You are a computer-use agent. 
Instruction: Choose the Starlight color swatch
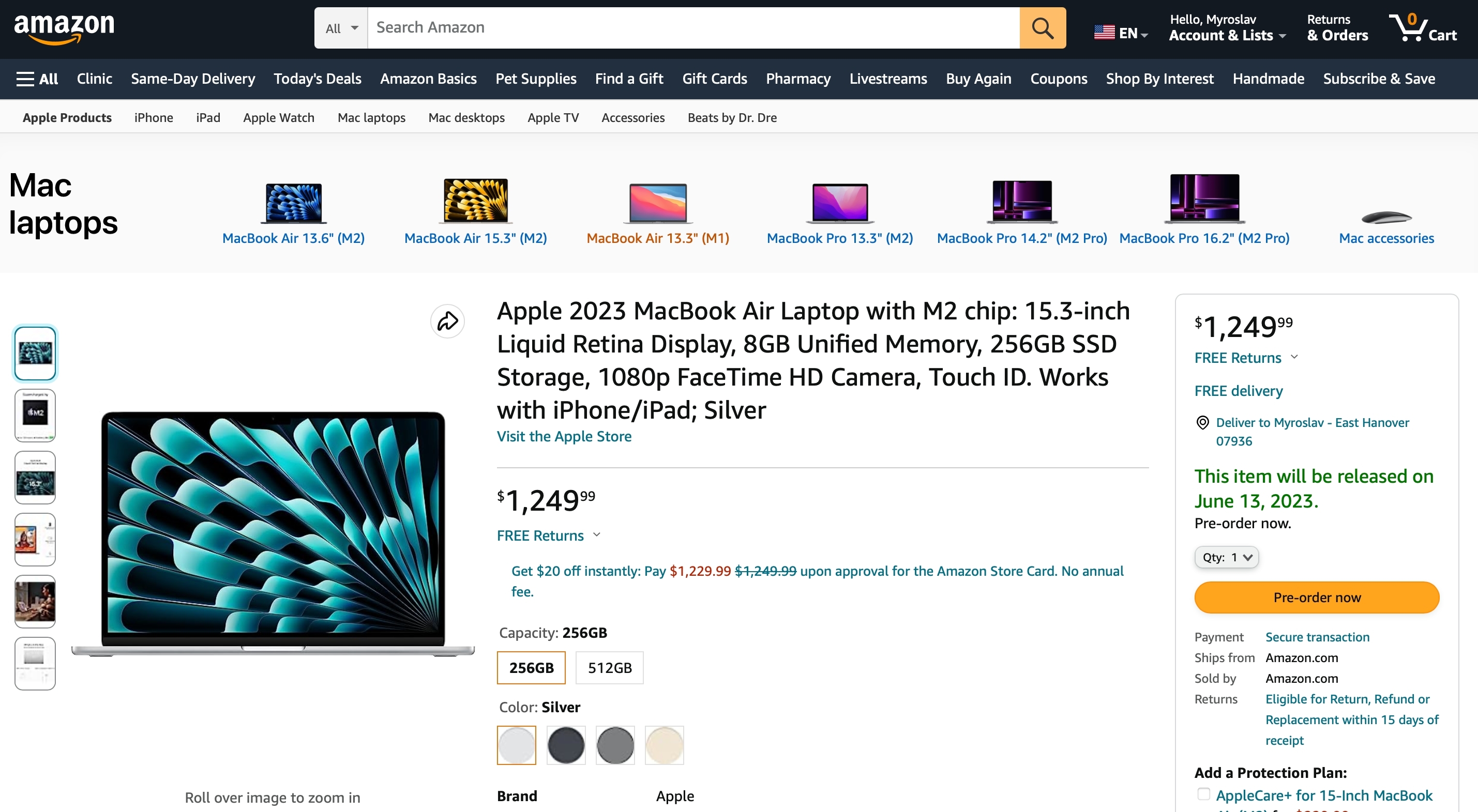pyautogui.click(x=664, y=745)
